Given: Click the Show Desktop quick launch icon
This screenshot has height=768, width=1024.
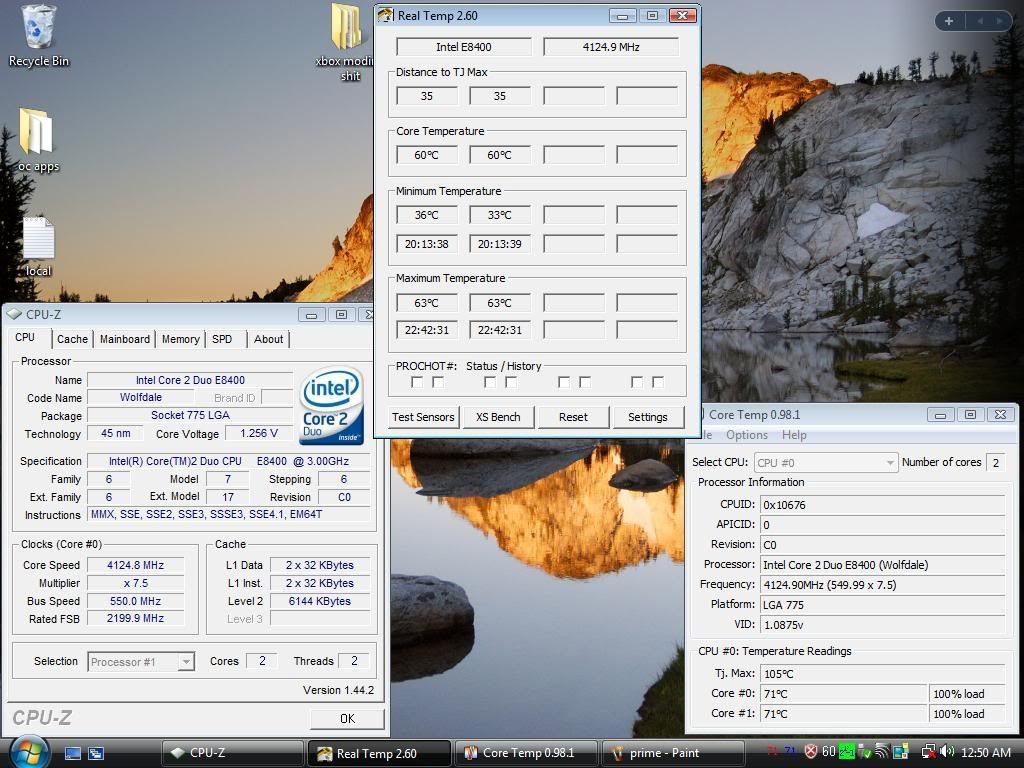Looking at the screenshot, I should [x=72, y=753].
